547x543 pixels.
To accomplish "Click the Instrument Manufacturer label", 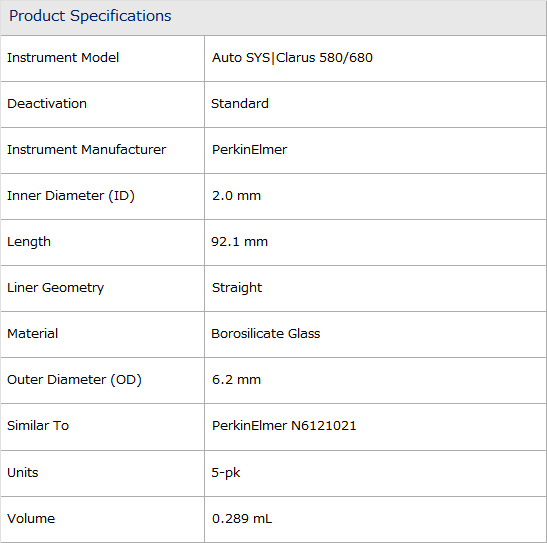I will 87,150.
